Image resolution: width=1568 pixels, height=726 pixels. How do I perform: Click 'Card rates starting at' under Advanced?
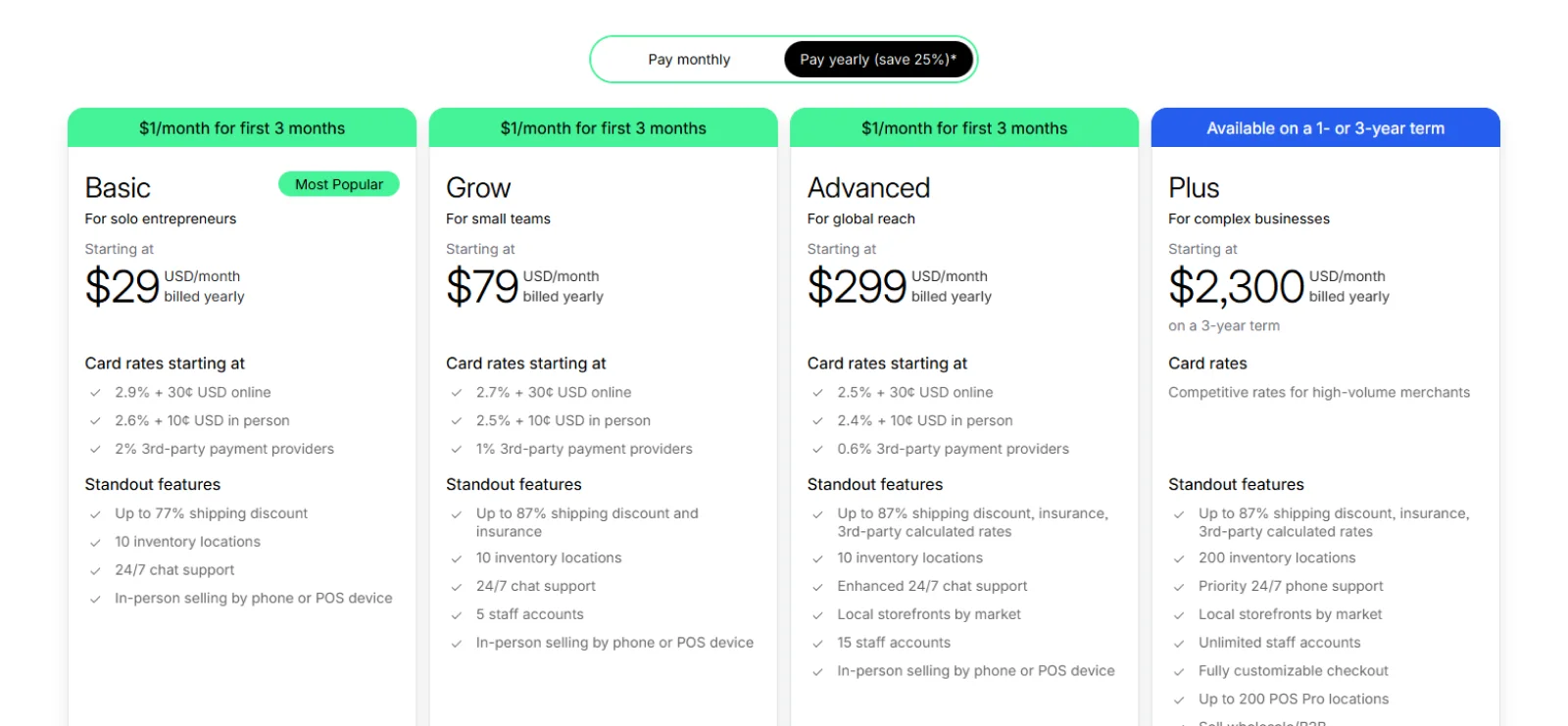click(x=888, y=363)
